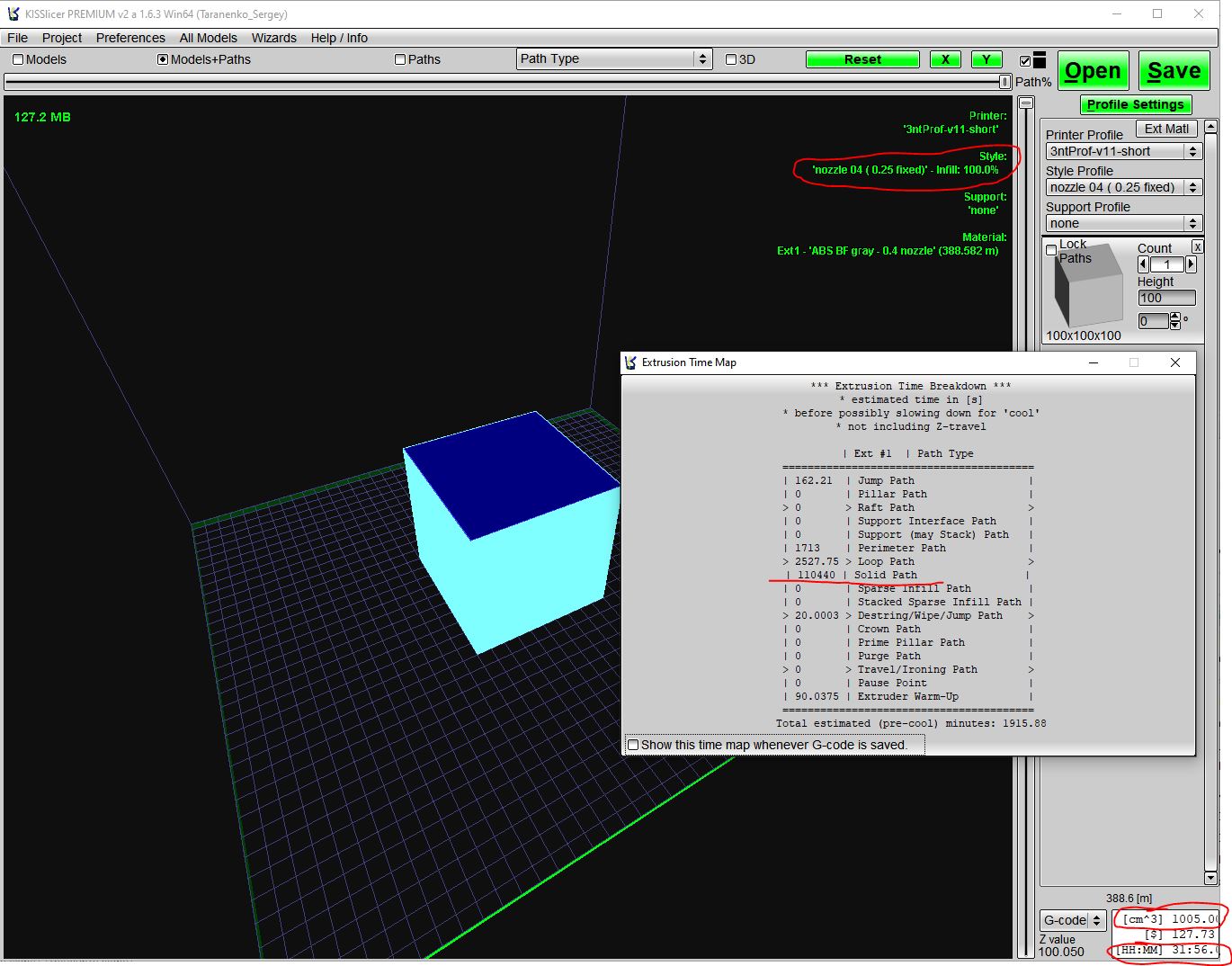1232x966 pixels.
Task: Click the Y axis view button
Action: (x=986, y=59)
